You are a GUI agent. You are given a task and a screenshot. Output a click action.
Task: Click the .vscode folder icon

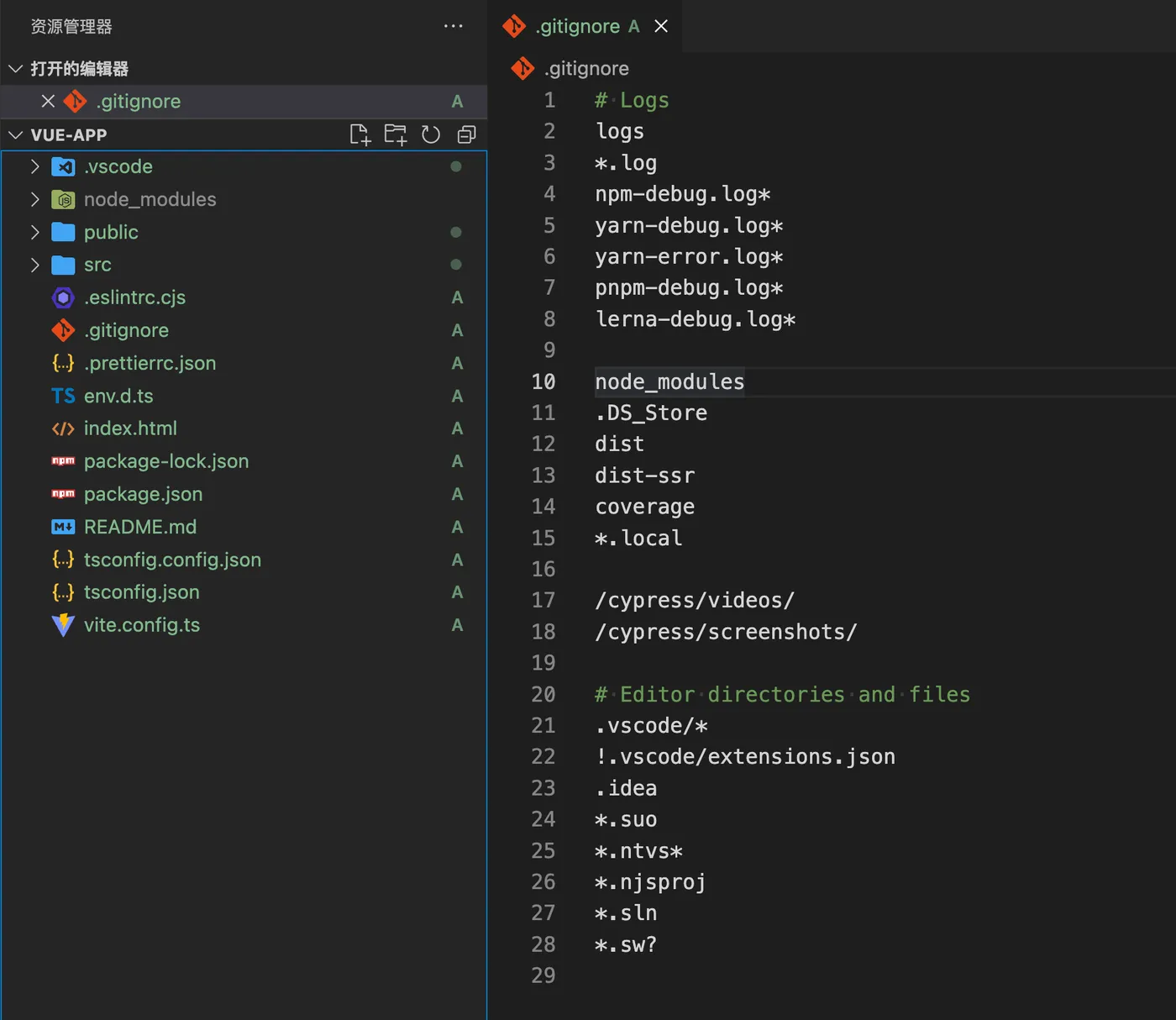pyautogui.click(x=63, y=166)
